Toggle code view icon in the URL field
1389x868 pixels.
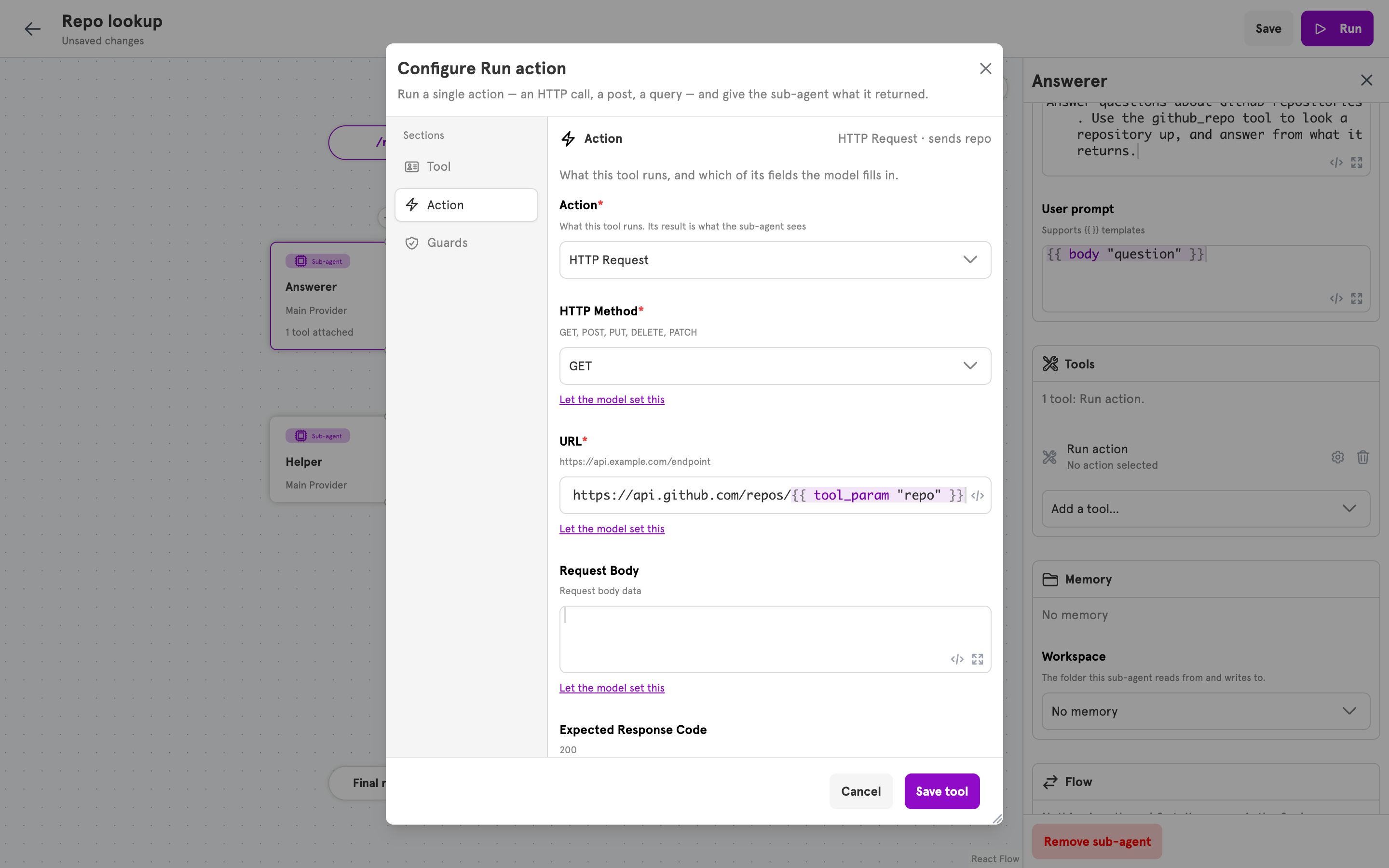tap(978, 495)
